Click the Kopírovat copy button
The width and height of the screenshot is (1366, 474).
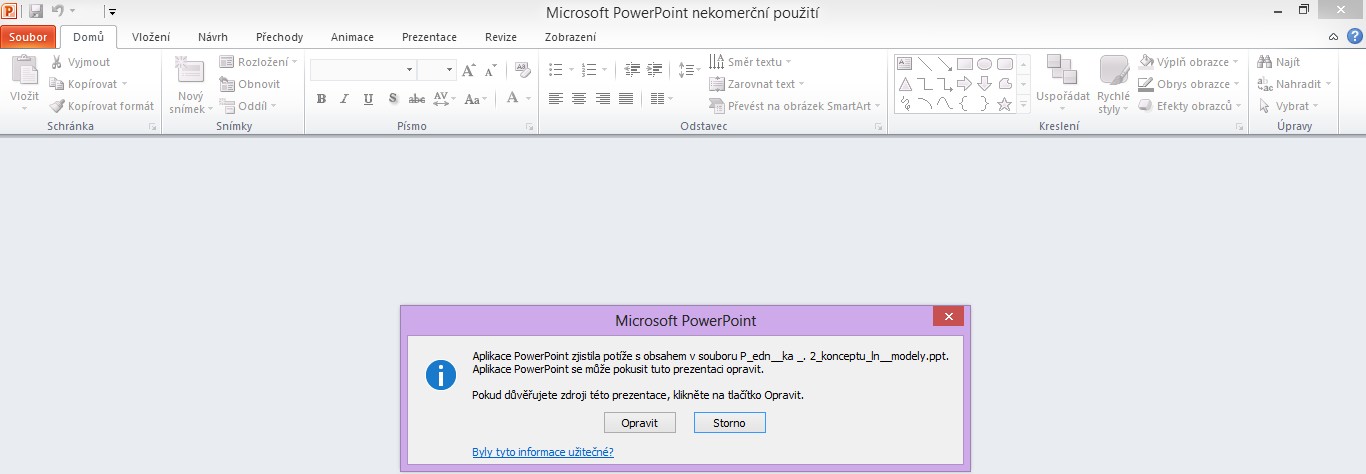(x=88, y=84)
